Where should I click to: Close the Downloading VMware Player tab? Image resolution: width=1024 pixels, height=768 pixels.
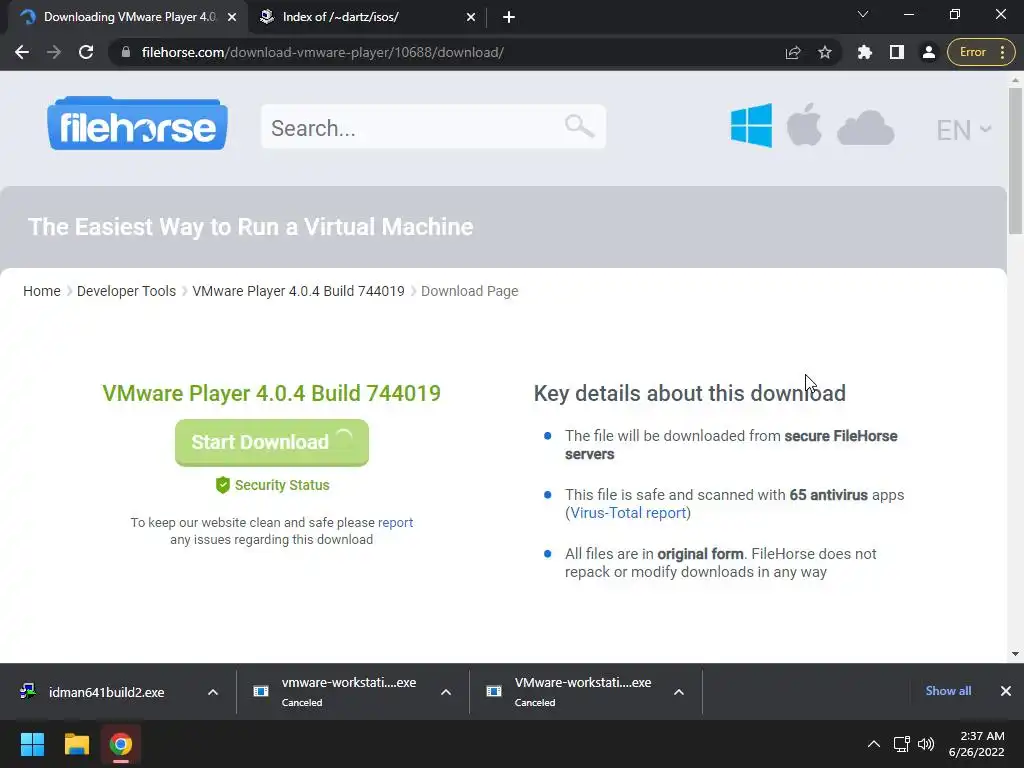pos(232,17)
